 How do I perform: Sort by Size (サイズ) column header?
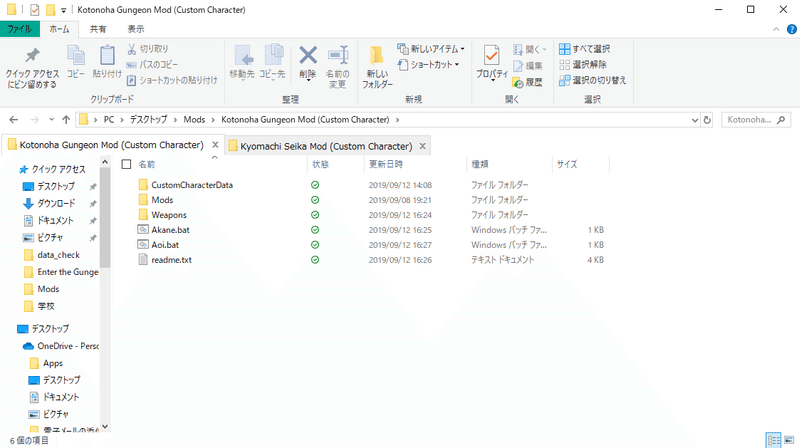(567, 164)
